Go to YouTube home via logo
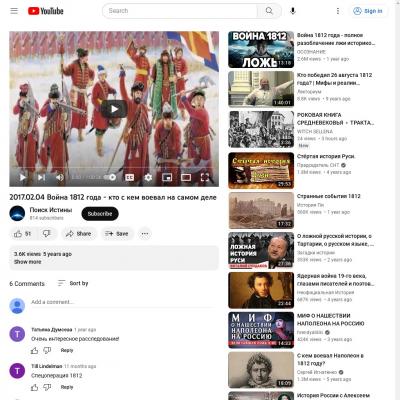 pyautogui.click(x=46, y=11)
